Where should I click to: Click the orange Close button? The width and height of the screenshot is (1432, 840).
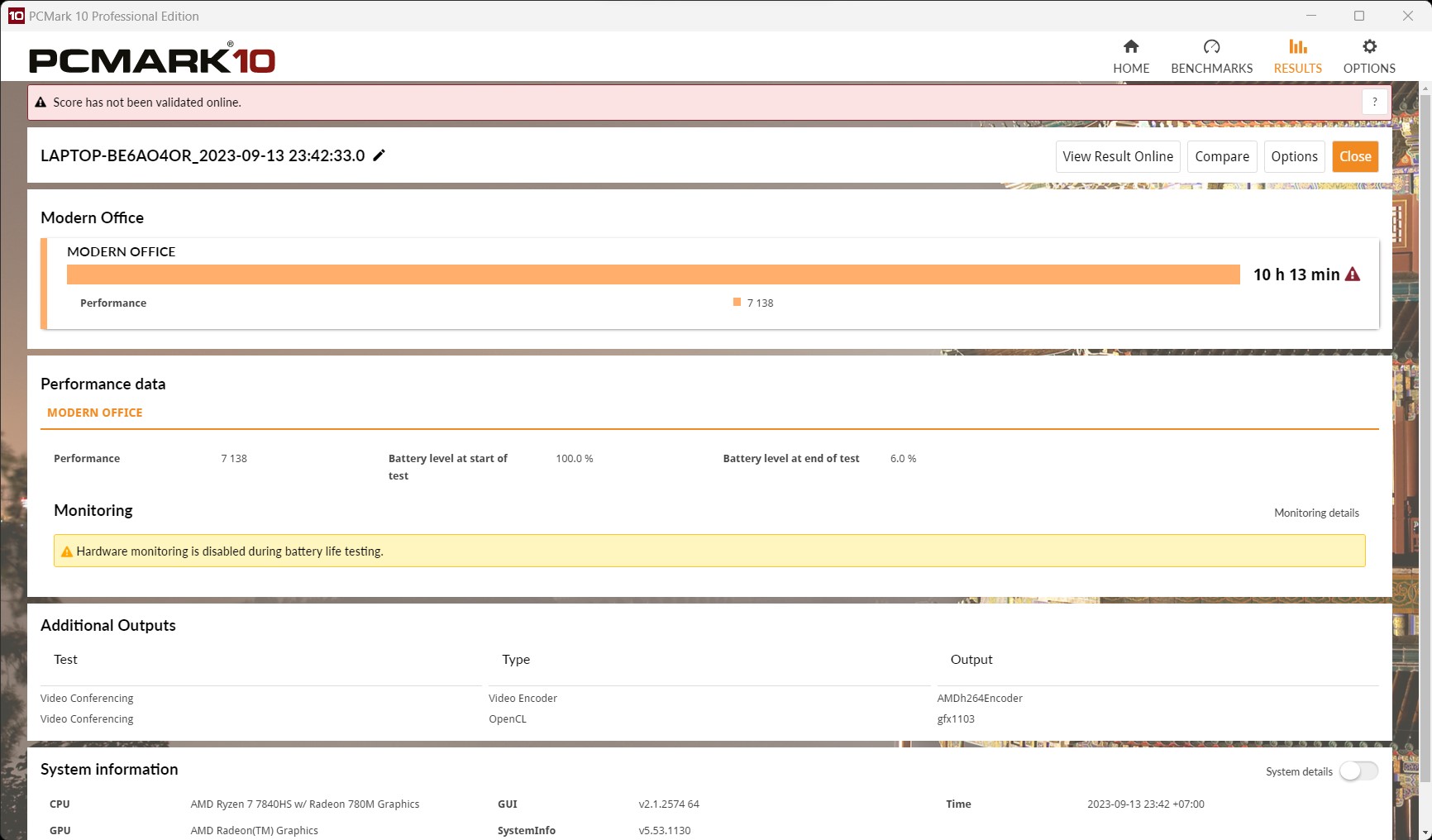(x=1355, y=156)
